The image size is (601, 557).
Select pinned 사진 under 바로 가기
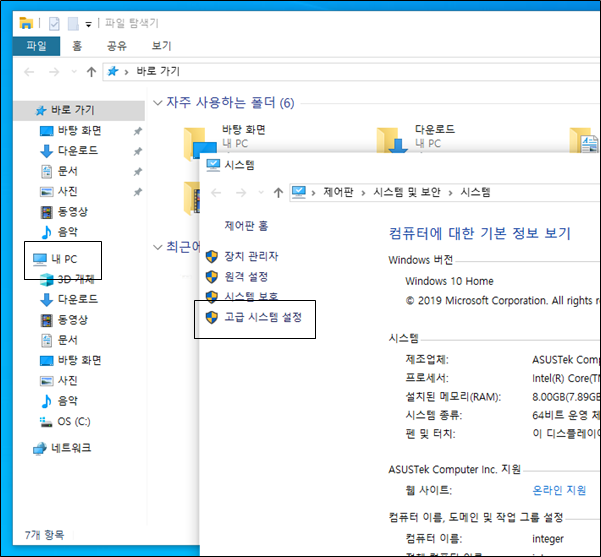pos(59,191)
